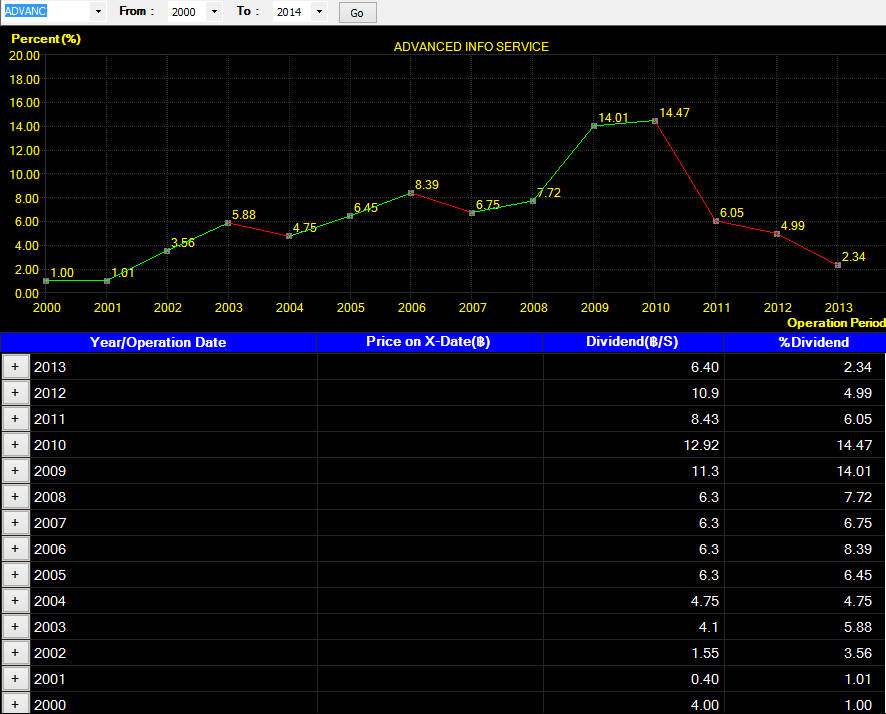Open the To year dropdown
This screenshot has width=886, height=714.
tap(319, 11)
